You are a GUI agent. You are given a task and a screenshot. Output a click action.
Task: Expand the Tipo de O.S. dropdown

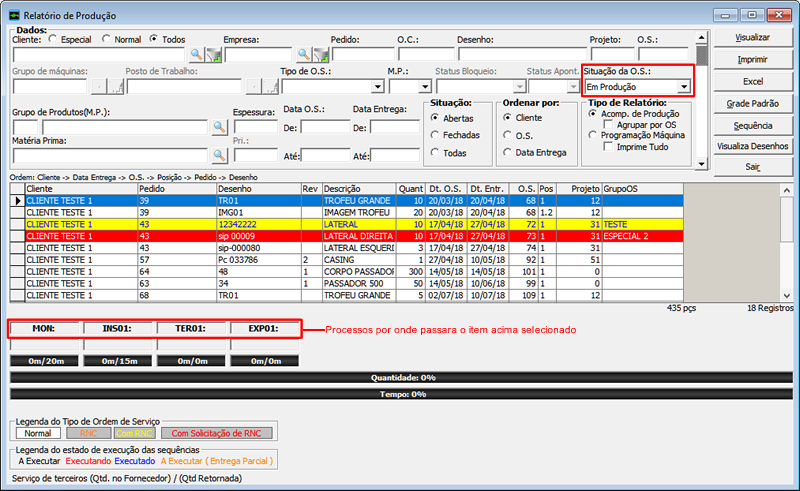pos(378,87)
